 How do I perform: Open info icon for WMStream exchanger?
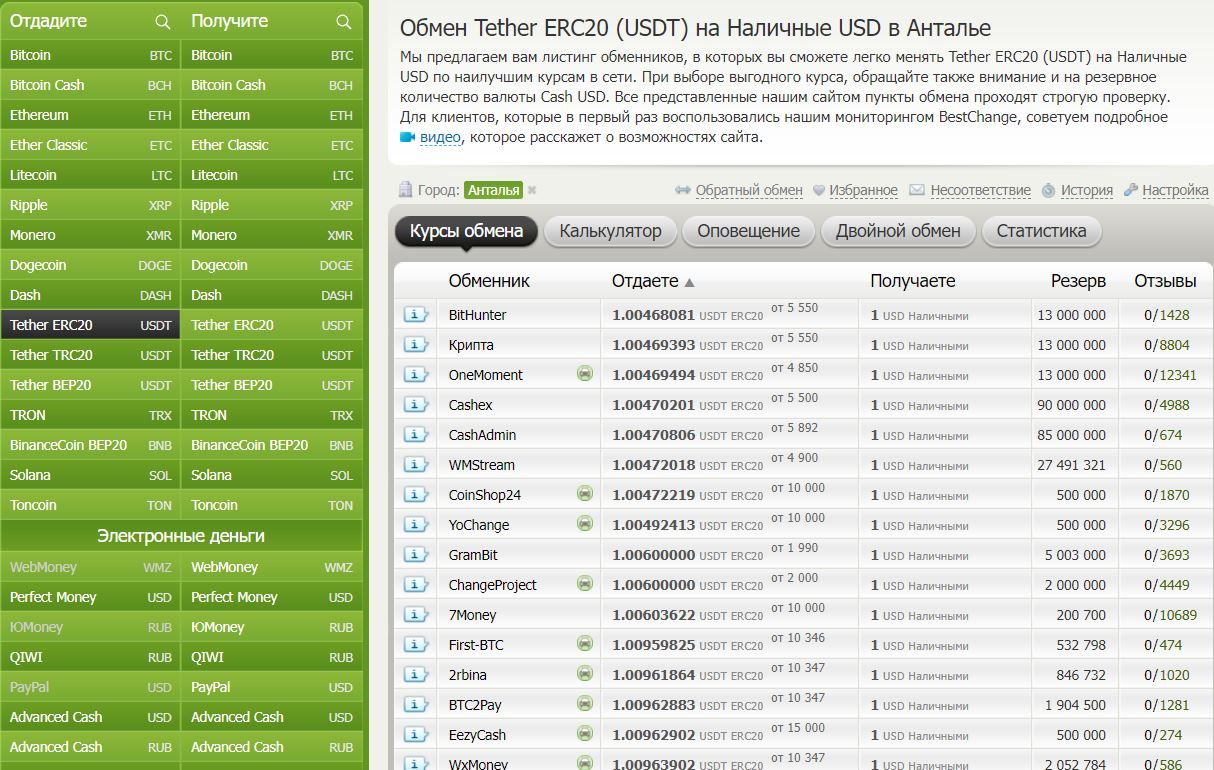[416, 464]
